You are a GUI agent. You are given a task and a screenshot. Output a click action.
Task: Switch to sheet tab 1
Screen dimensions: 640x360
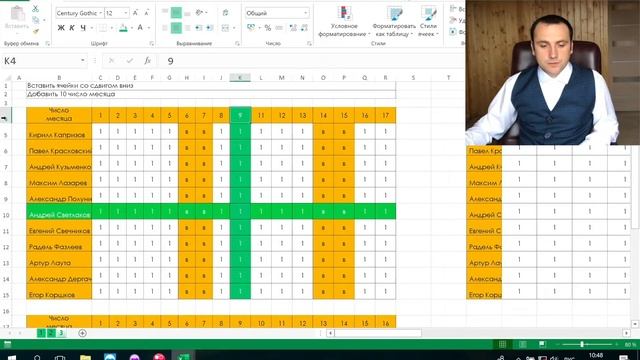pos(41,333)
